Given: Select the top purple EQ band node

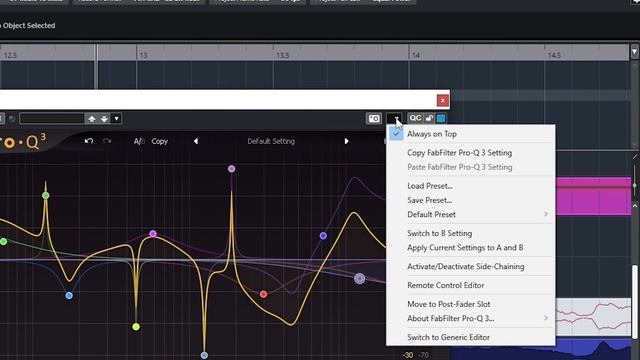Looking at the screenshot, I should pyautogui.click(x=231, y=169).
